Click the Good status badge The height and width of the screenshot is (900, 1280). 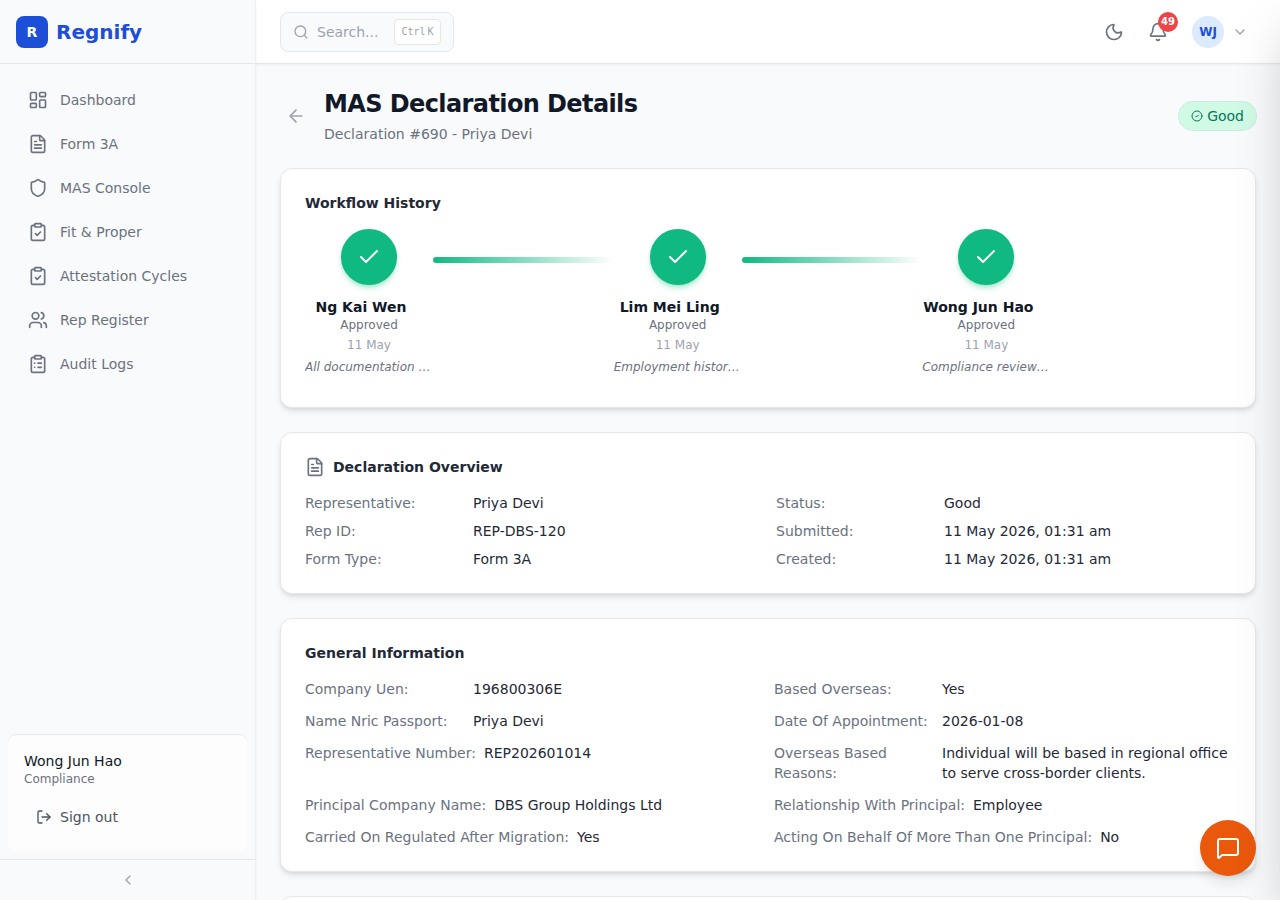click(1217, 116)
